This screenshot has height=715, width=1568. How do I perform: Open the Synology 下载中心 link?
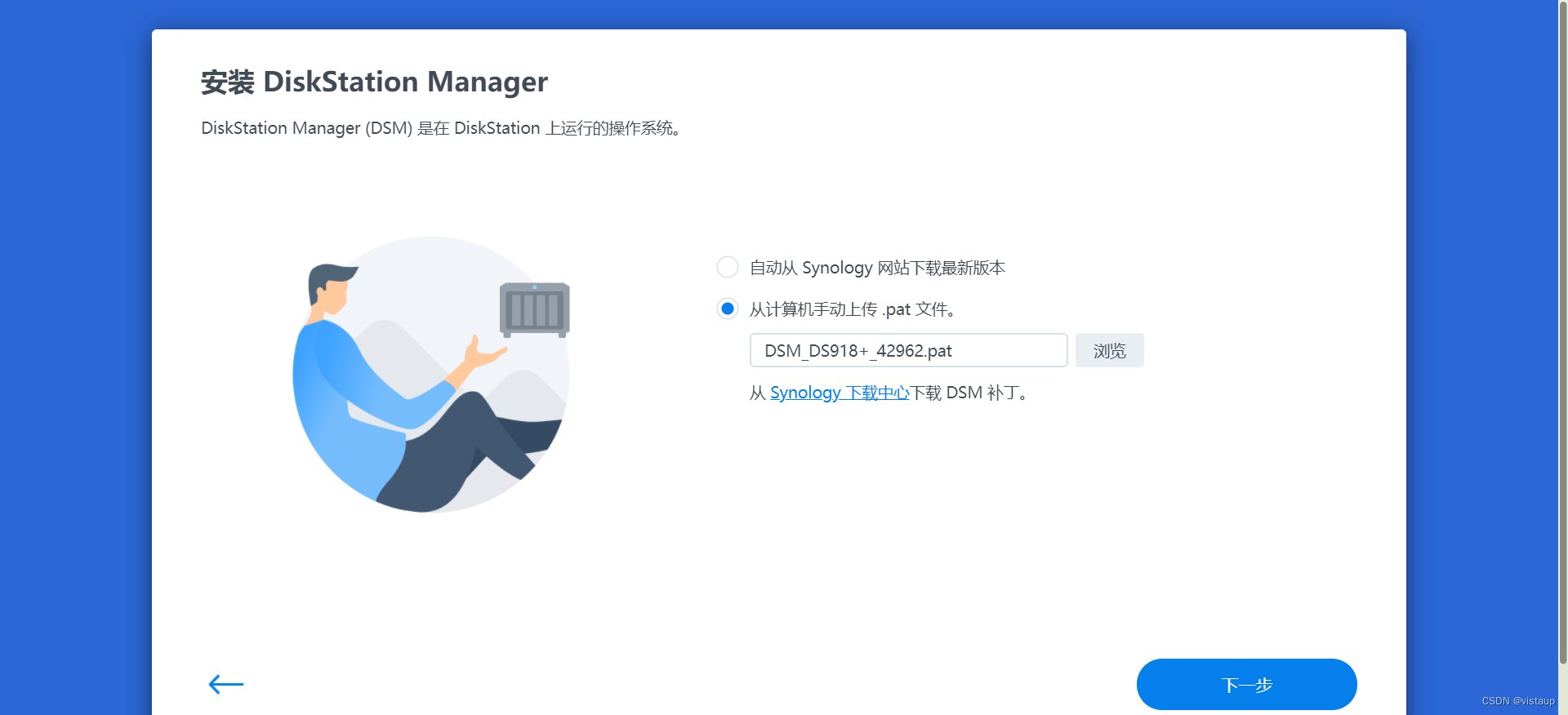click(840, 393)
